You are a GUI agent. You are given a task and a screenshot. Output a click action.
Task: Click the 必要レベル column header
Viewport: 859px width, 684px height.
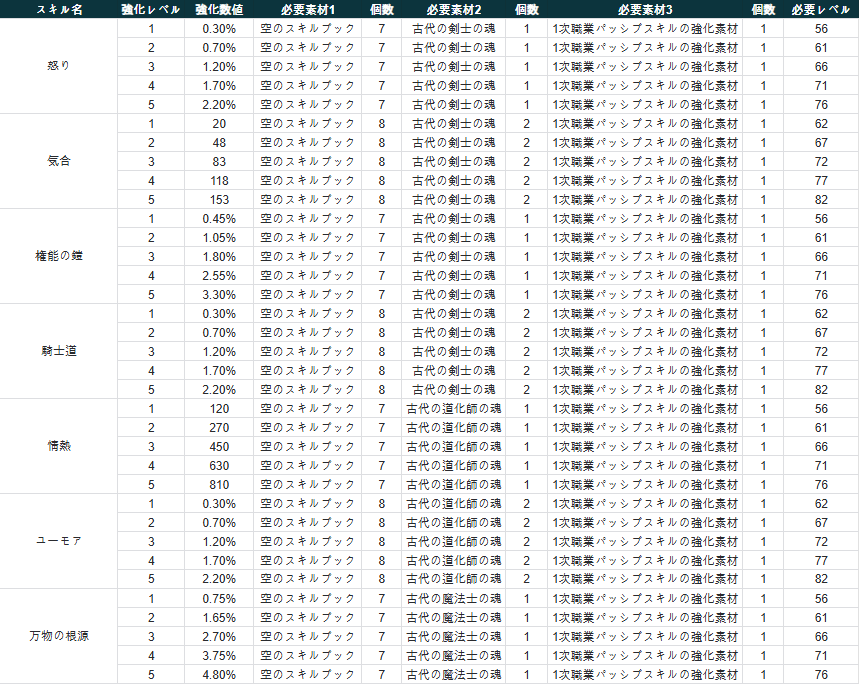click(x=820, y=9)
